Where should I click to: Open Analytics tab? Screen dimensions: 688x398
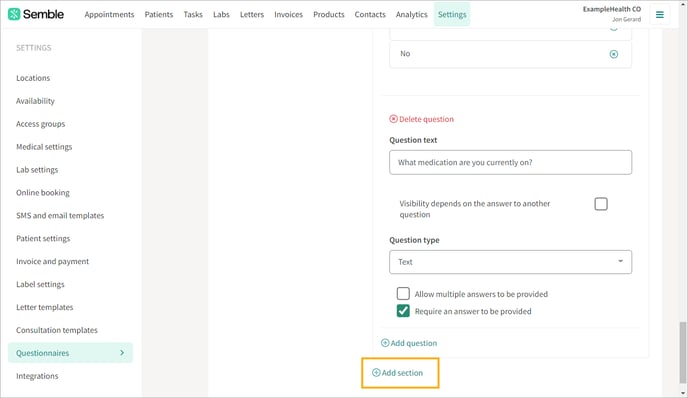click(x=412, y=14)
